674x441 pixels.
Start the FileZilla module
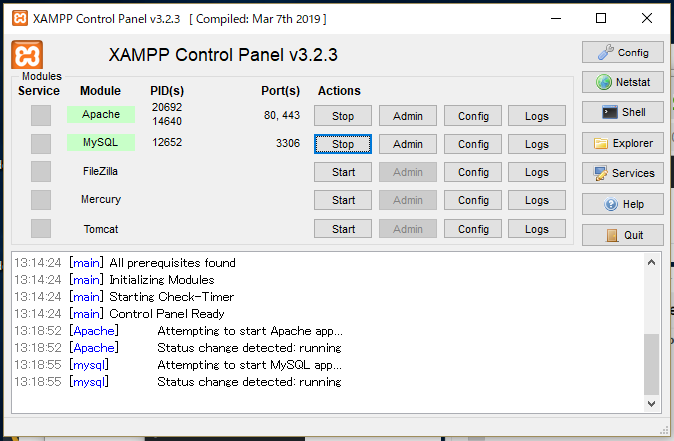[x=343, y=172]
